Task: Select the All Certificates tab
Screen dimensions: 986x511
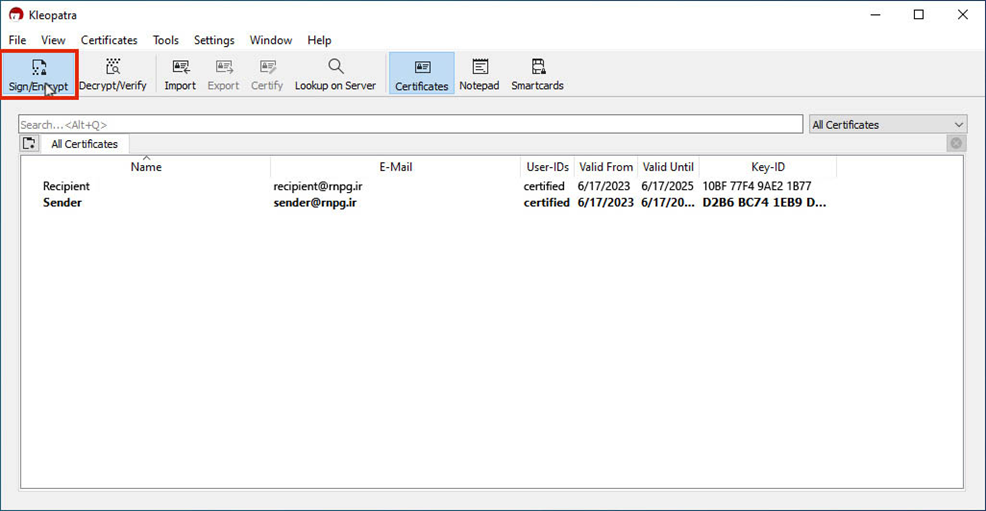Action: [x=84, y=144]
